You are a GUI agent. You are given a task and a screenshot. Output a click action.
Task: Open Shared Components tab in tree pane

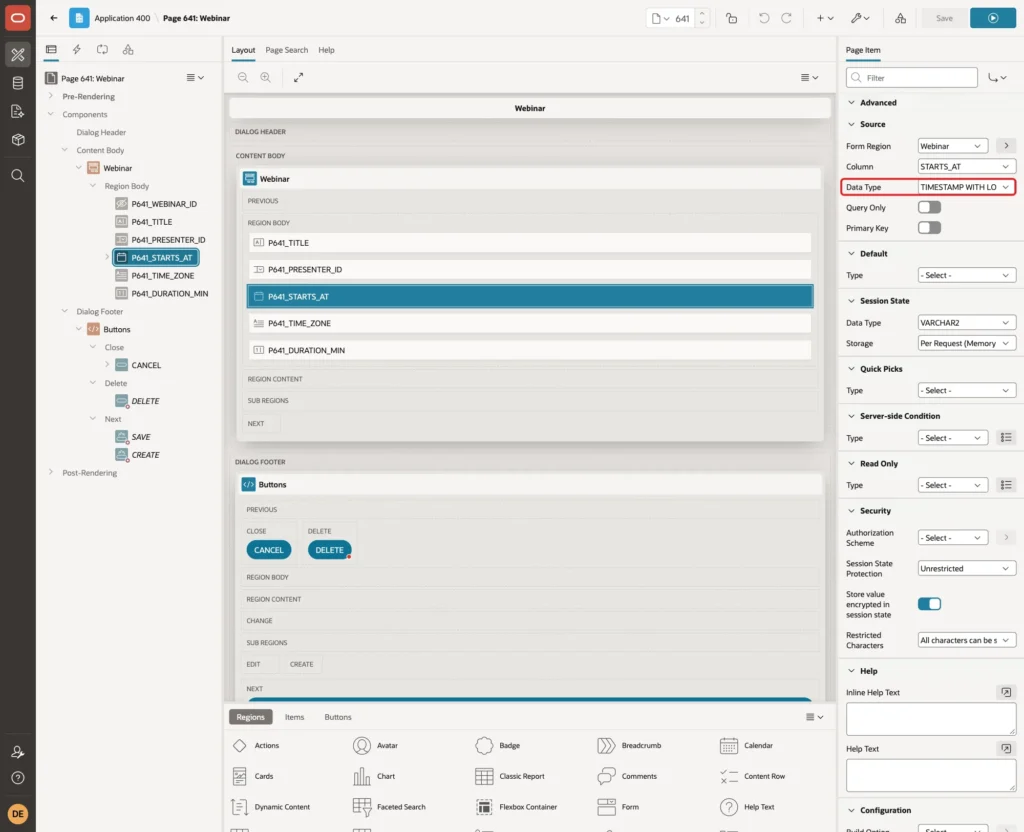[128, 50]
